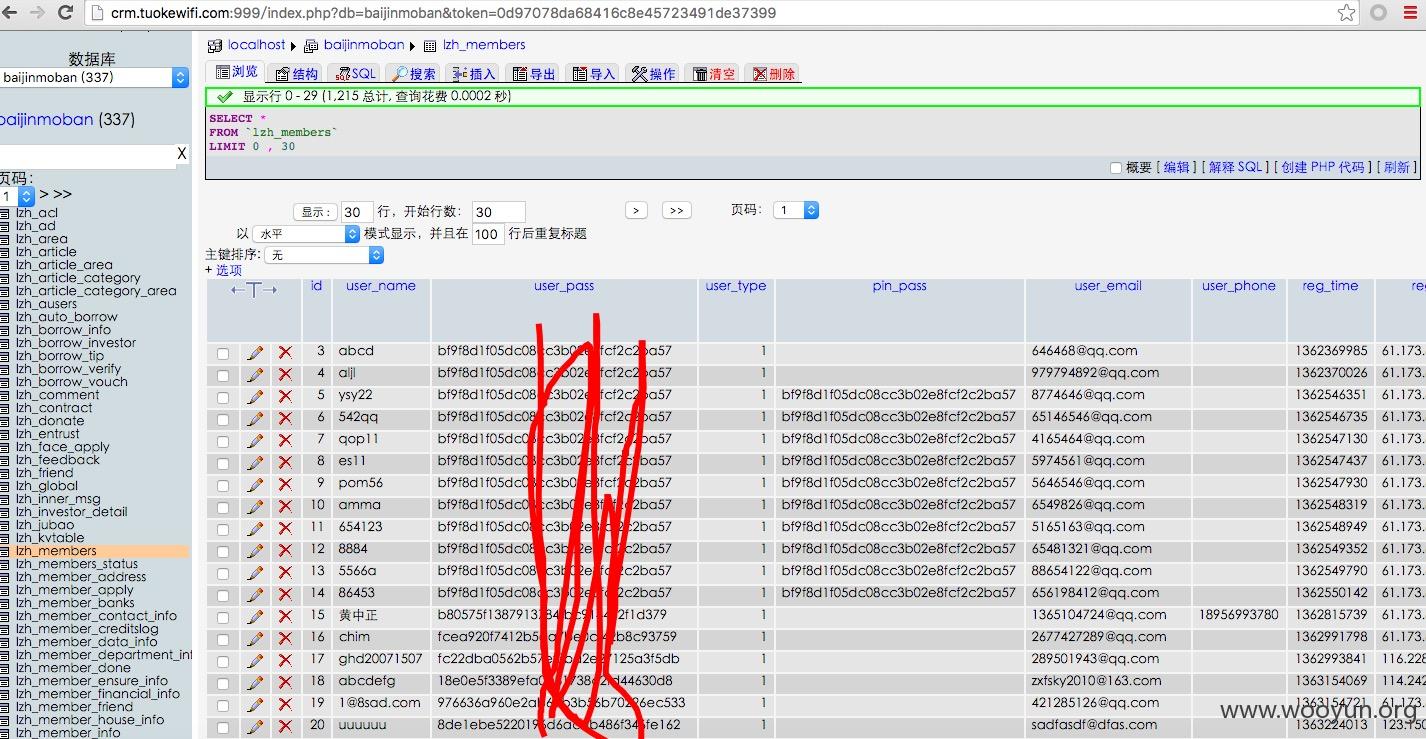Click the 显示 show rows button
The height and width of the screenshot is (739, 1426).
tap(315, 212)
